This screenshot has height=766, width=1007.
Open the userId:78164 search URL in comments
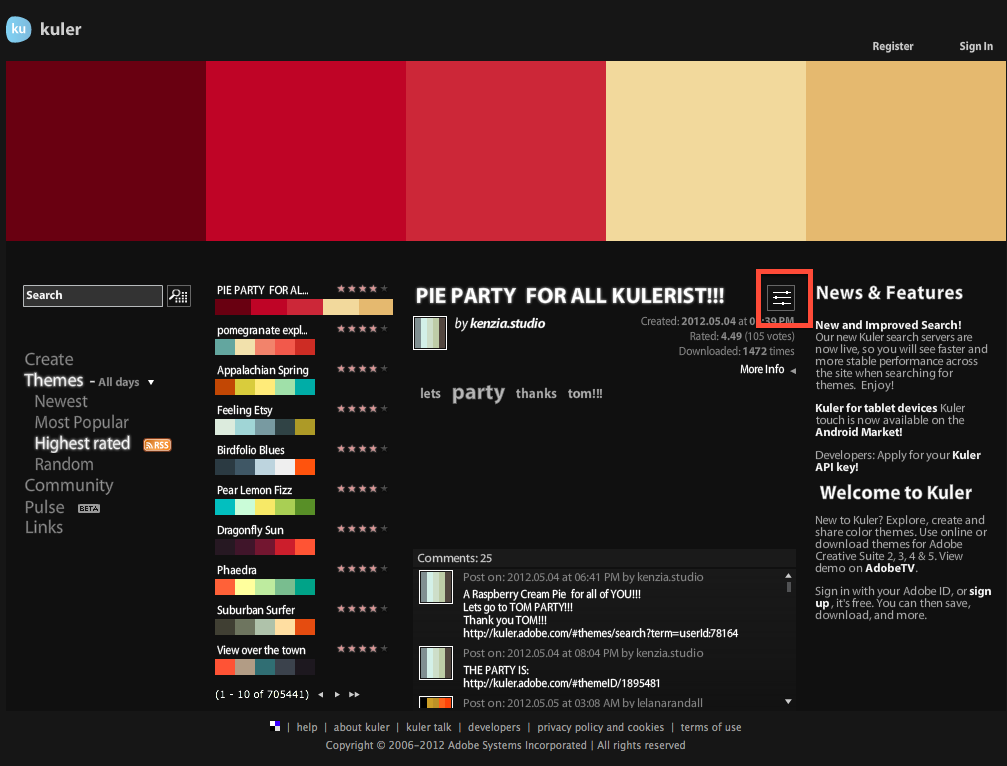(x=600, y=633)
